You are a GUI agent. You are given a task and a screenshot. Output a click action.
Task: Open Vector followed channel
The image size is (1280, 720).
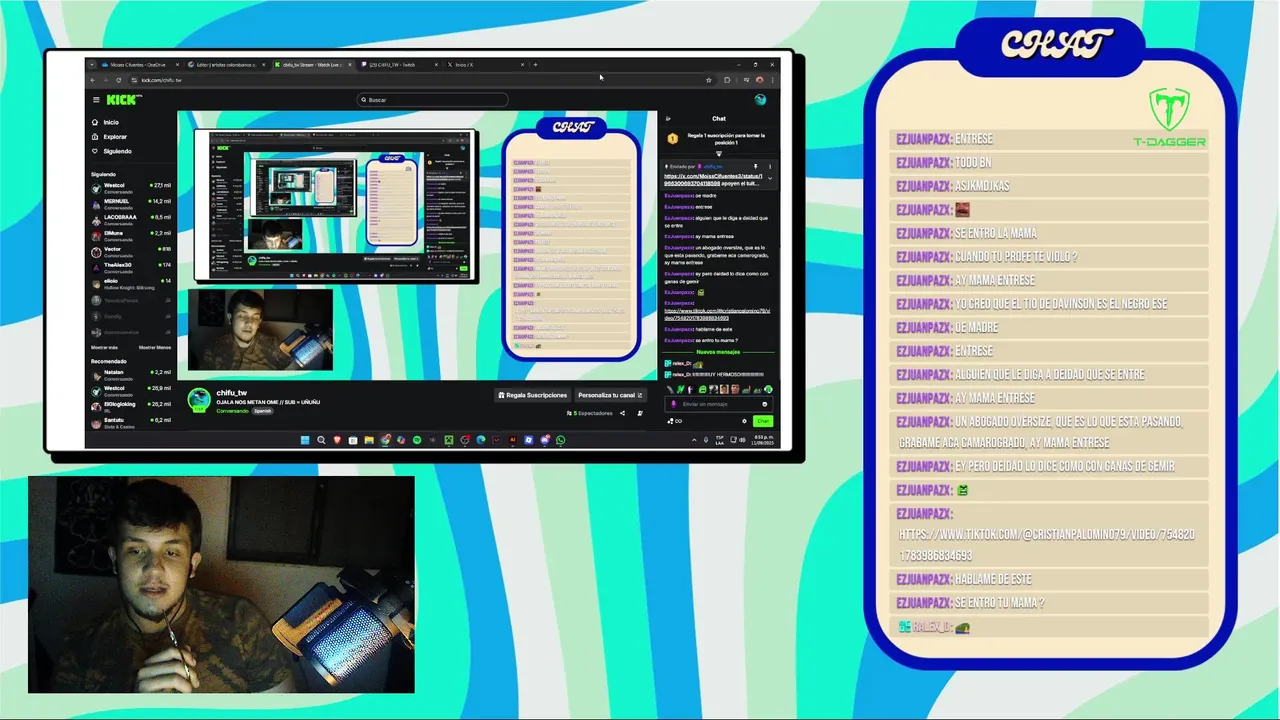131,251
